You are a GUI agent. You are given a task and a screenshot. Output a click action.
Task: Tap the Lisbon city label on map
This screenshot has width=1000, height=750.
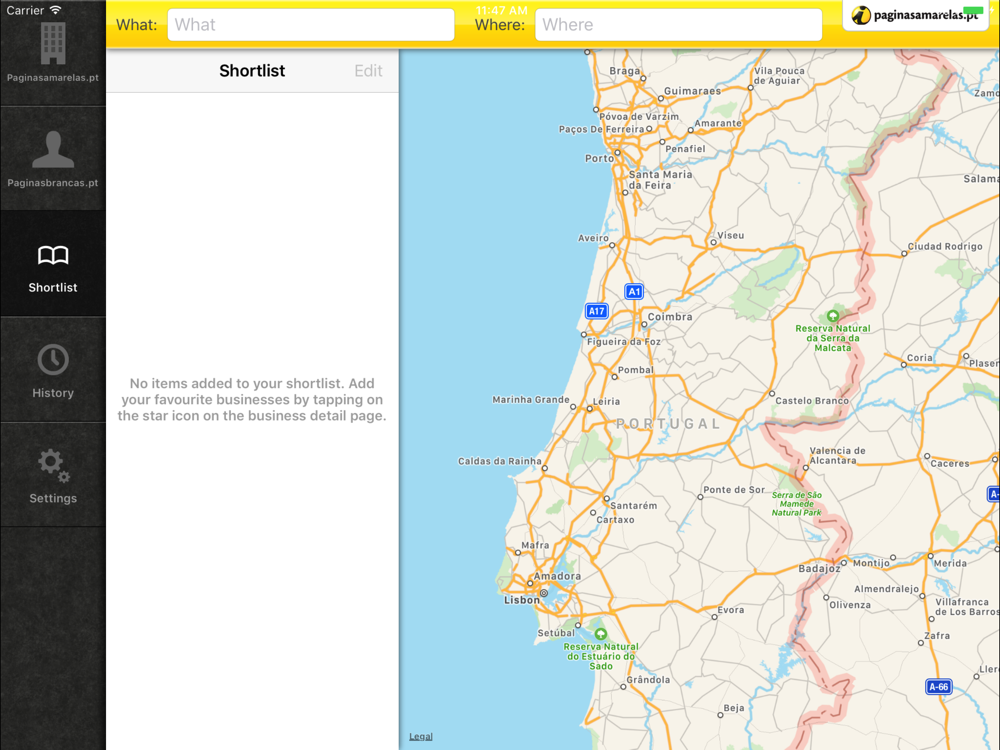(522, 600)
